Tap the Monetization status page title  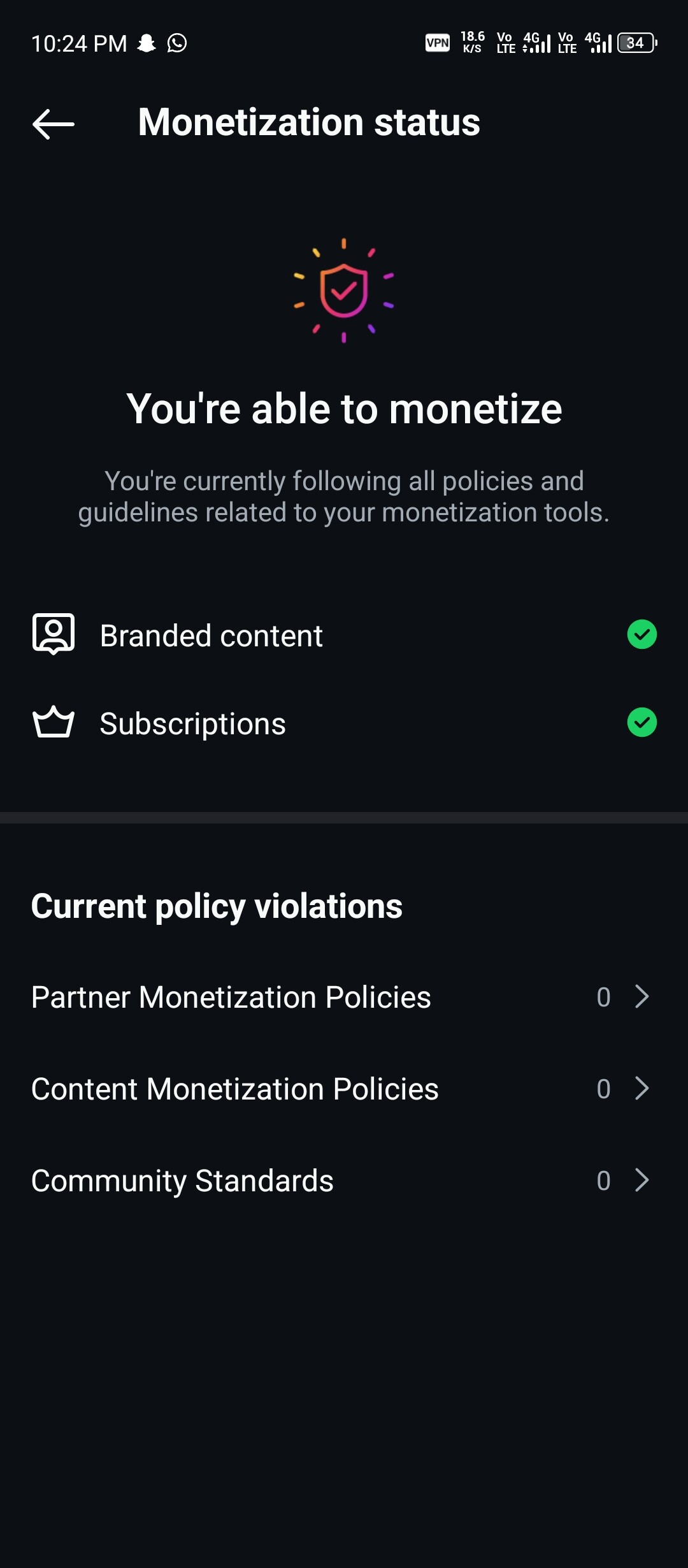[x=309, y=122]
